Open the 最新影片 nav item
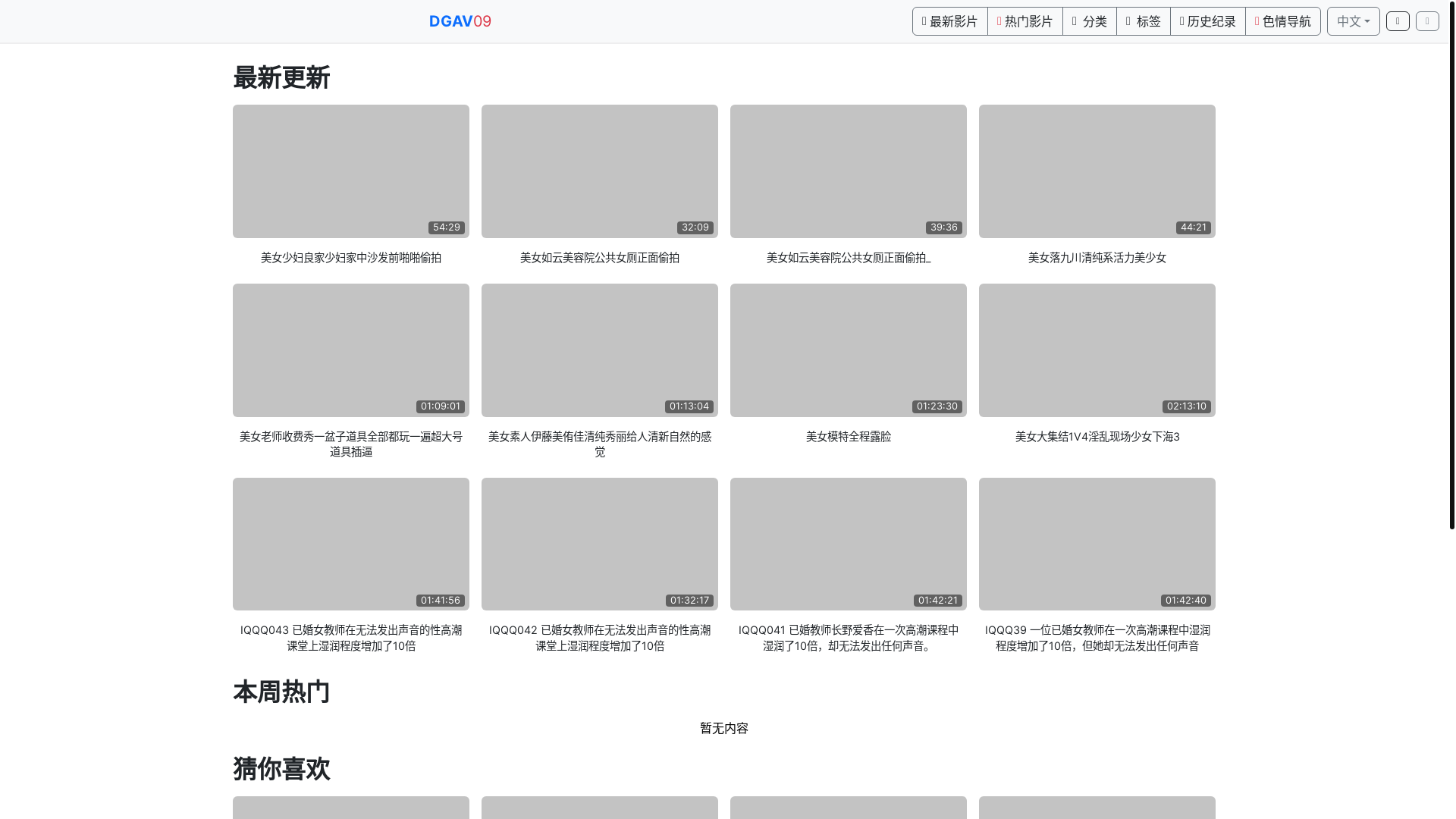Viewport: 1456px width, 819px height. (949, 21)
